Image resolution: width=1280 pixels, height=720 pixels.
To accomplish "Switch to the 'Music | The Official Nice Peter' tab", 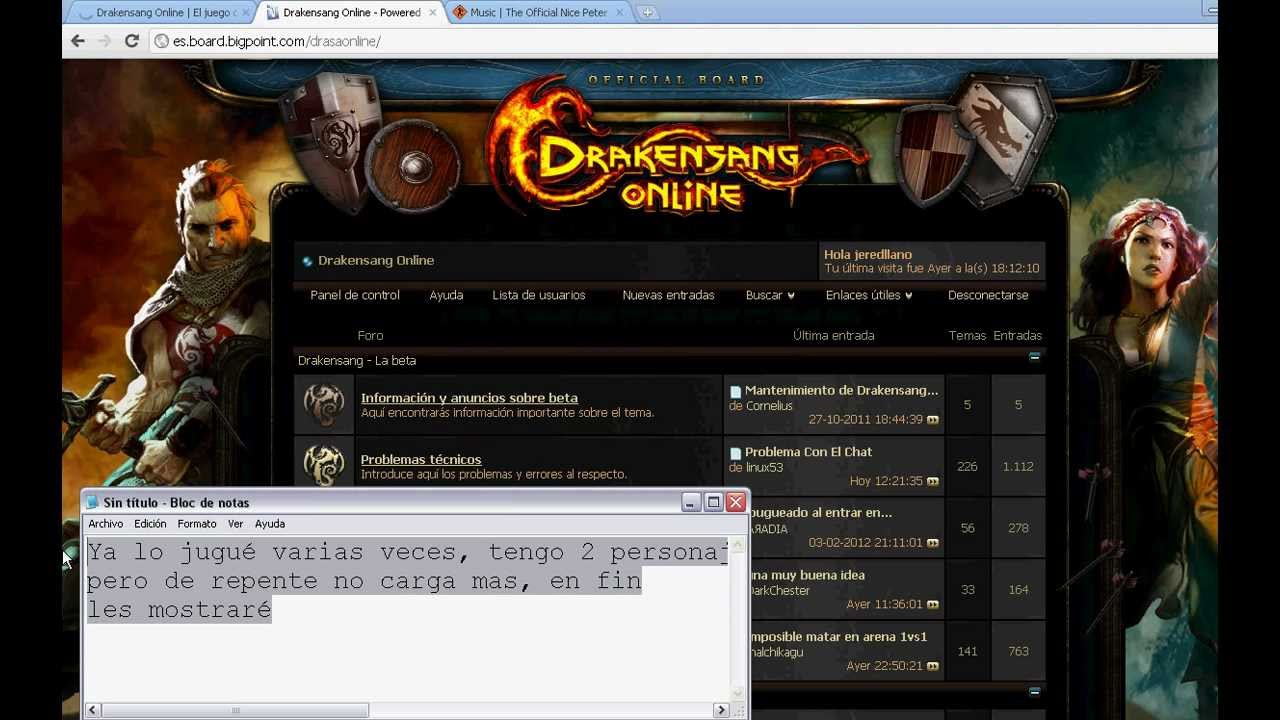I will [x=540, y=13].
